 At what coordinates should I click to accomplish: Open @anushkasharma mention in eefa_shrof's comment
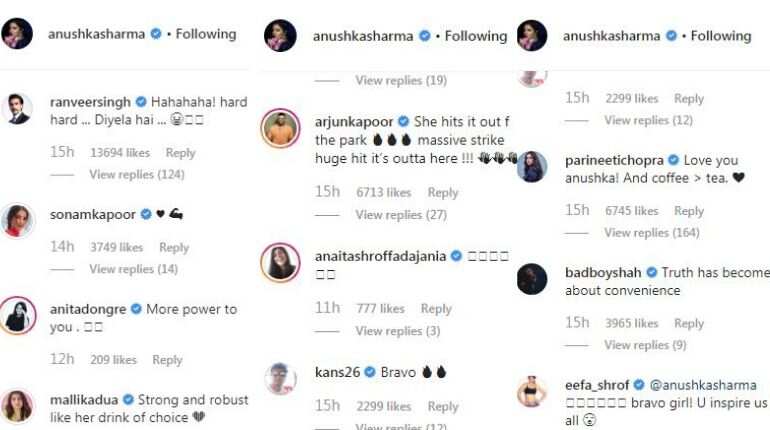(x=703, y=385)
